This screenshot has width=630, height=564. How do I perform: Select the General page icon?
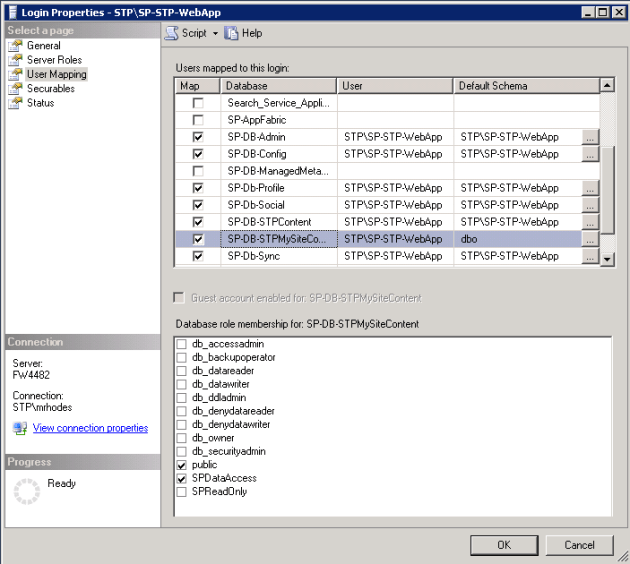[15, 46]
